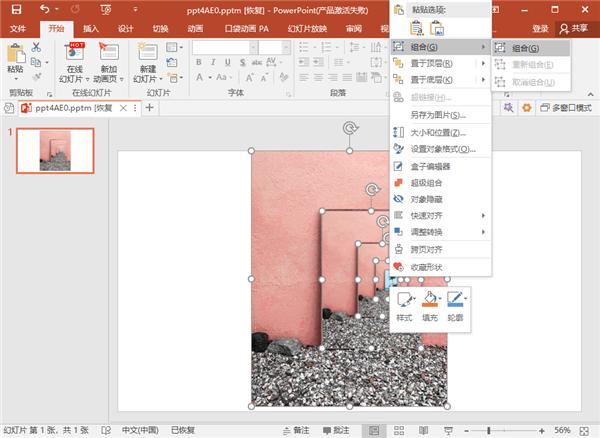Choose 跨页对齐 menu item
Screen dimensions: 600x438
pyautogui.click(x=440, y=250)
